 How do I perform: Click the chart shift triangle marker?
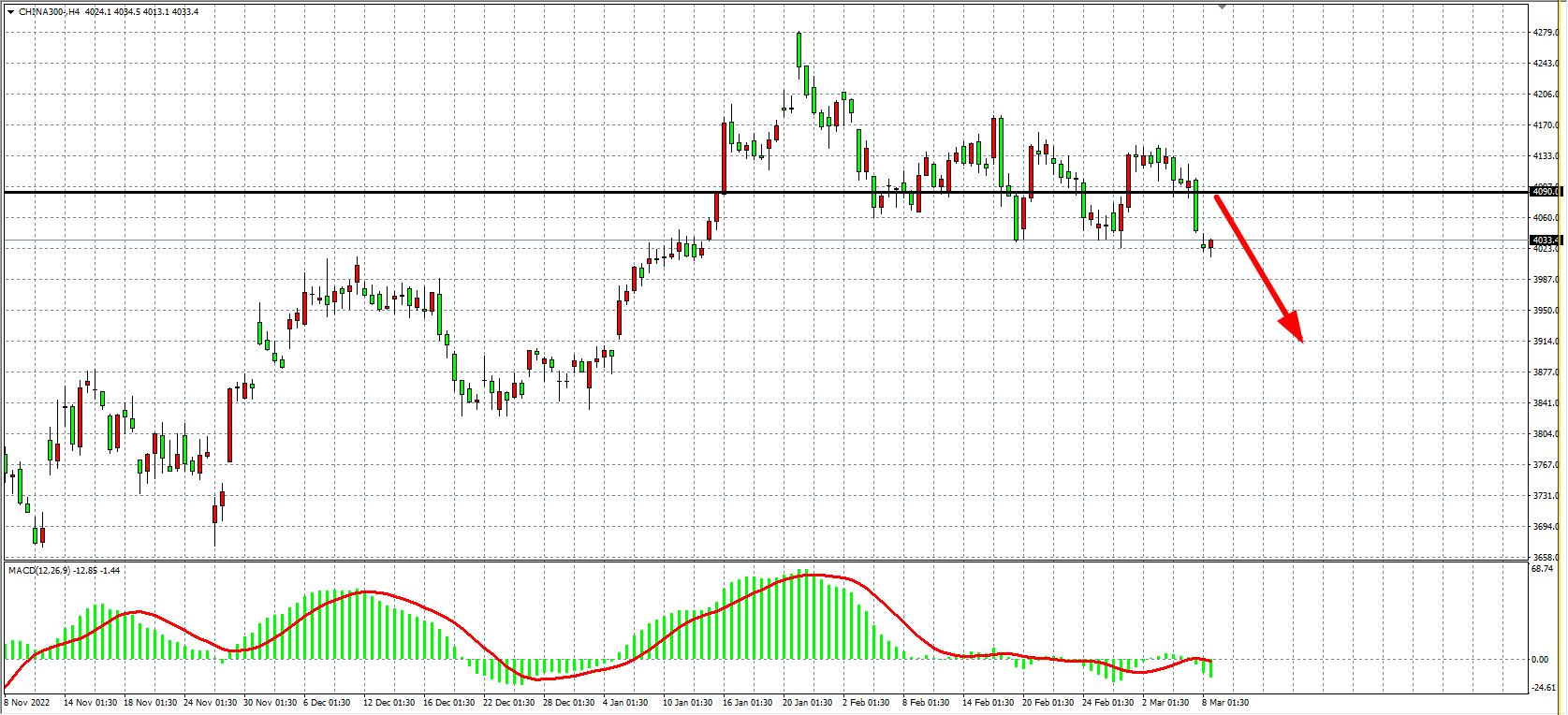tap(1222, 6)
